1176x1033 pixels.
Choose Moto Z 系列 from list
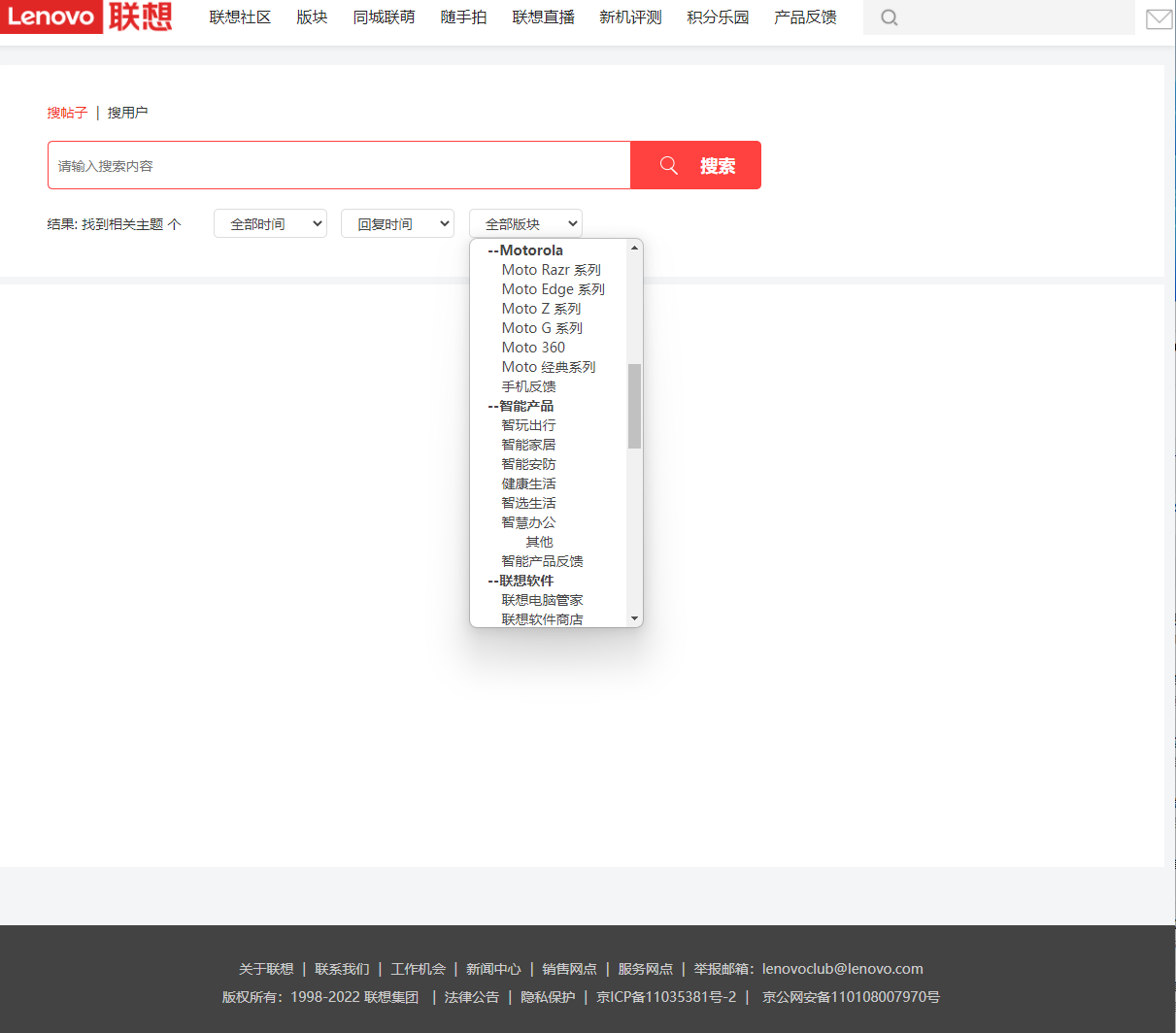[x=541, y=309]
